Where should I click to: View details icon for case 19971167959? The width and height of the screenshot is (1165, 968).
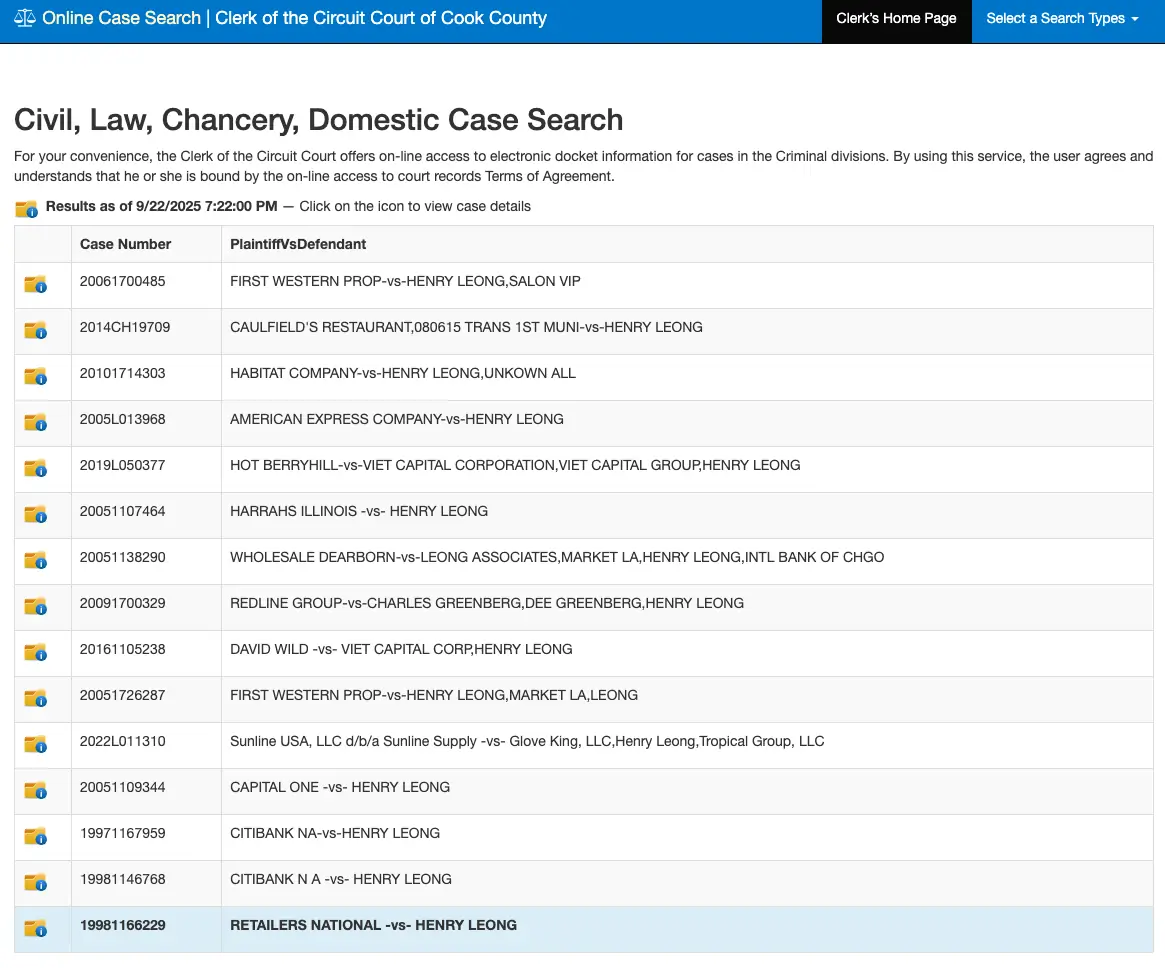pos(36,836)
